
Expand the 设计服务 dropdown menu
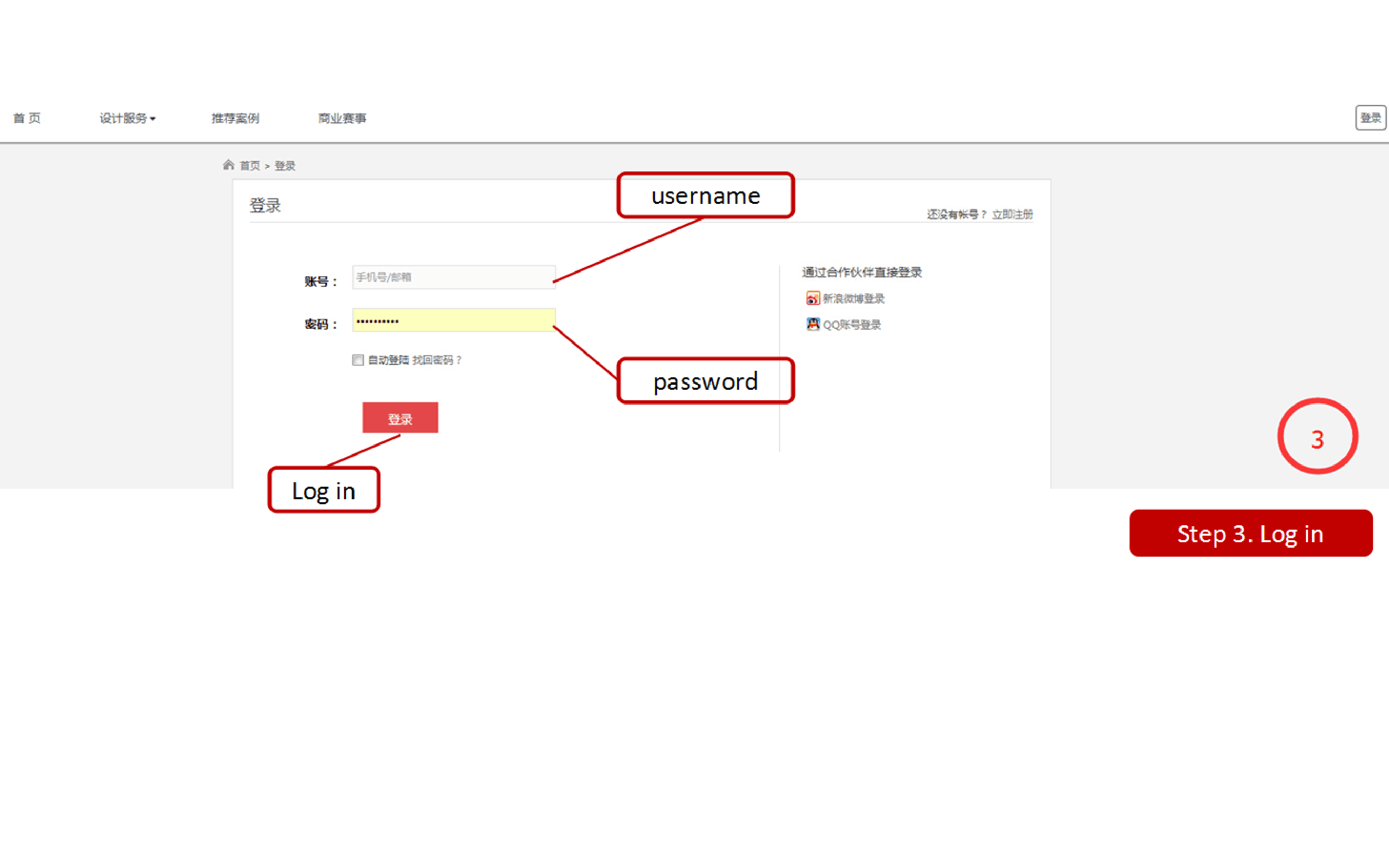click(x=127, y=118)
